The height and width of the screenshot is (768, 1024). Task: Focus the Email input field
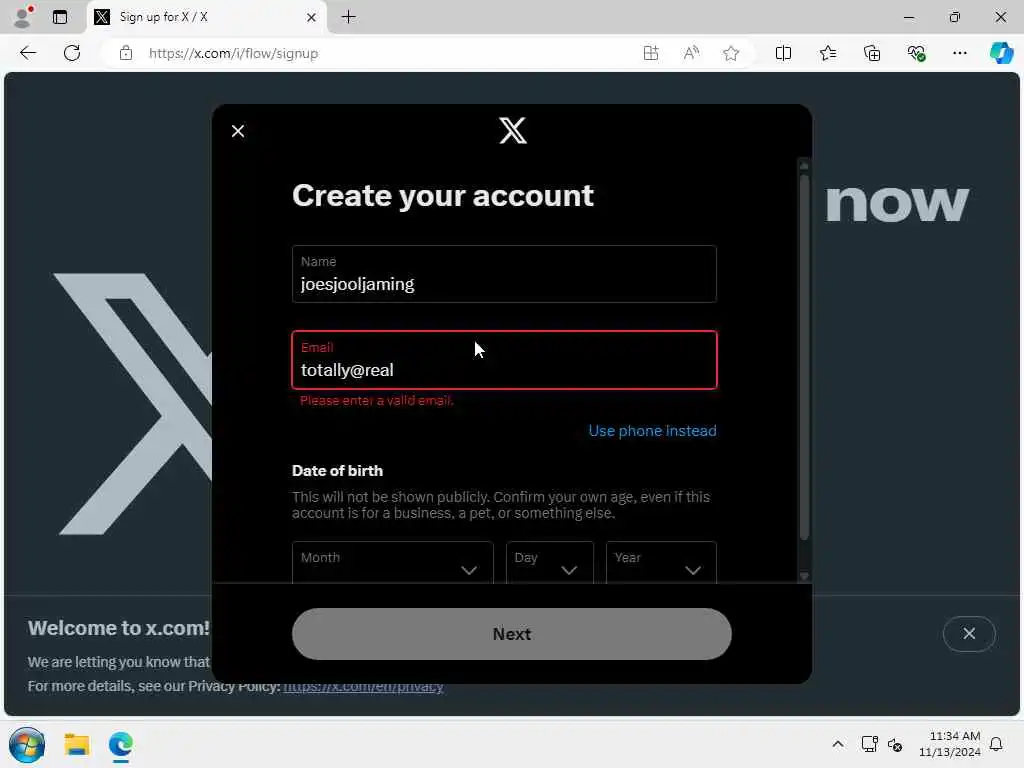504,360
